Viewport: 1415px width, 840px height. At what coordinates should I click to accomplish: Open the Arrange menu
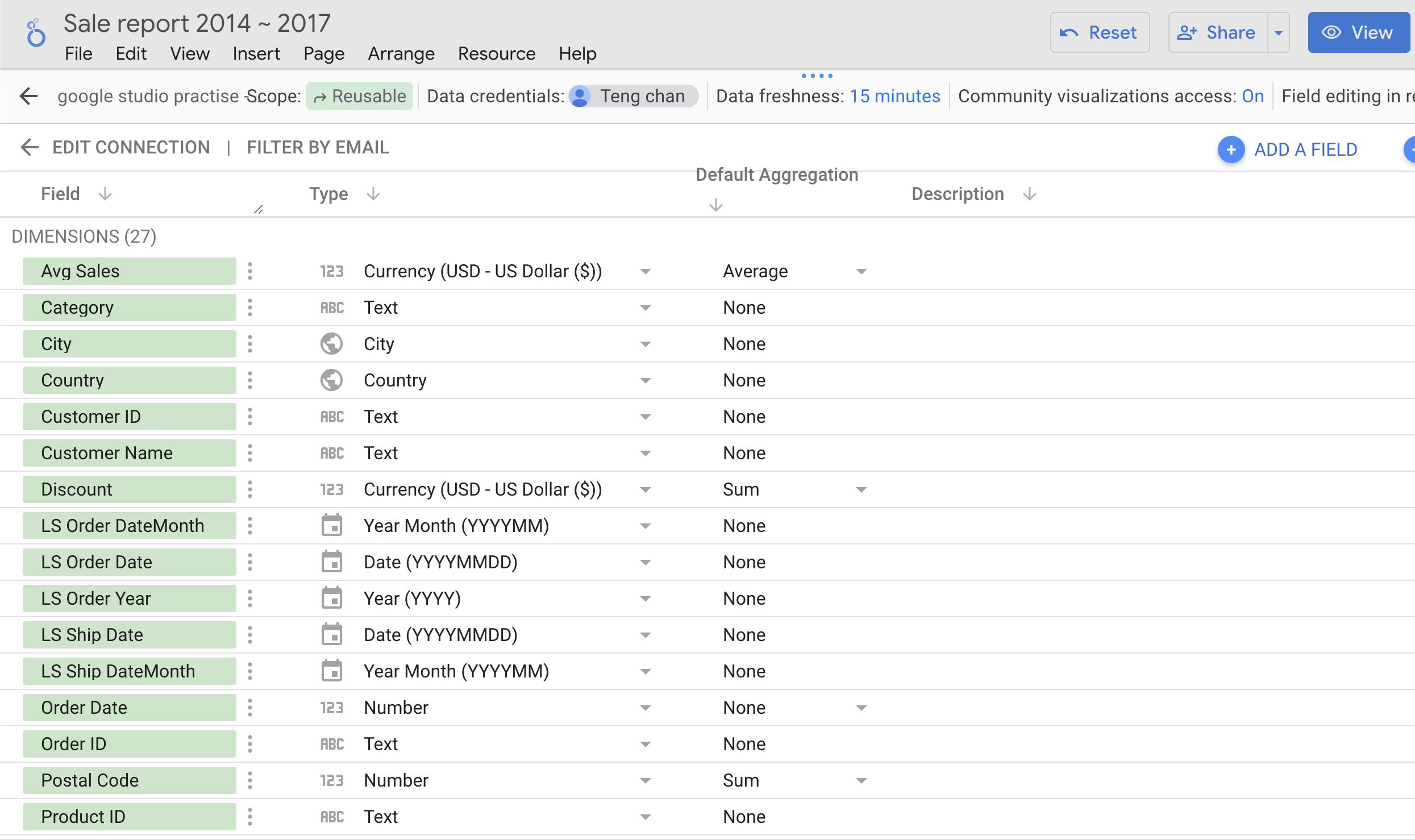pos(401,53)
